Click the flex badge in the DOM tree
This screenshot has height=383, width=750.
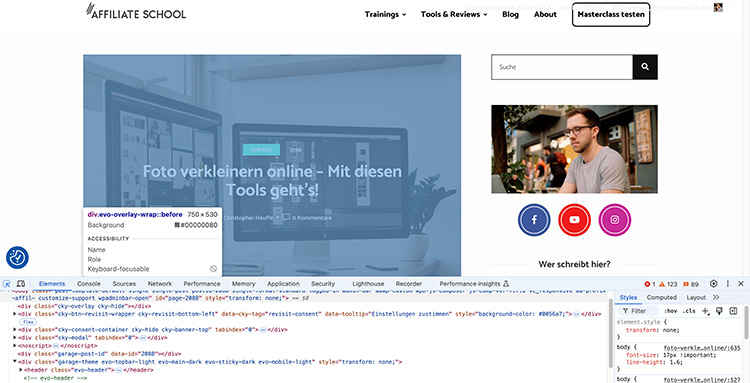tap(28, 322)
